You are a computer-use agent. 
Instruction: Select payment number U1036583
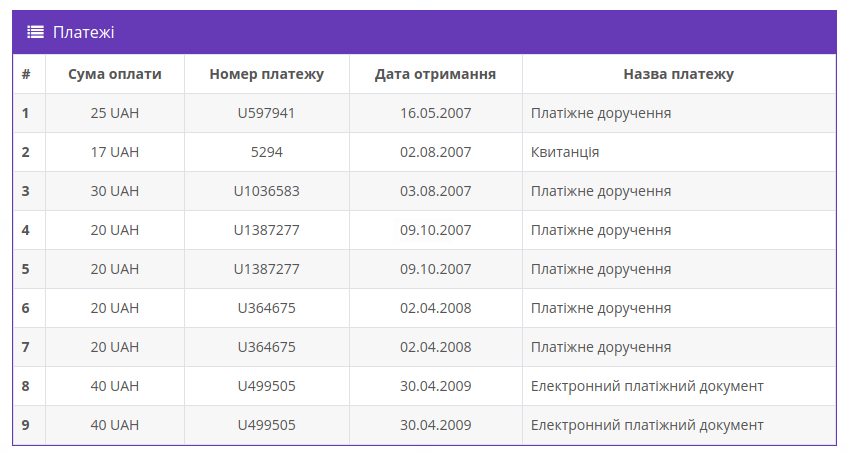coord(266,191)
